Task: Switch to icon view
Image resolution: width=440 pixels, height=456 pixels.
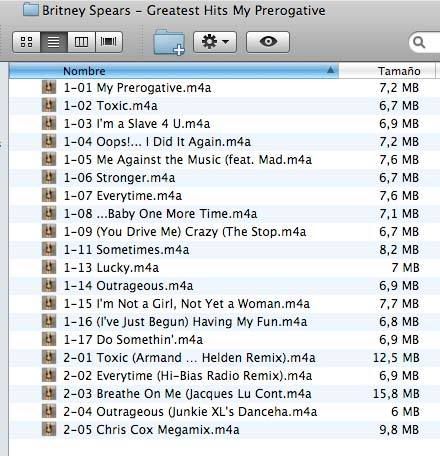Action: [x=26, y=42]
